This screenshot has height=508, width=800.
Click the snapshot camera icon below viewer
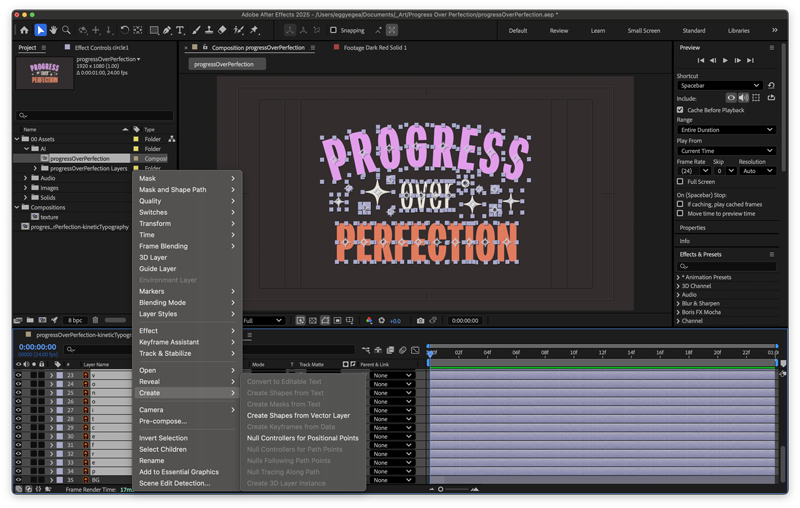[x=420, y=321]
